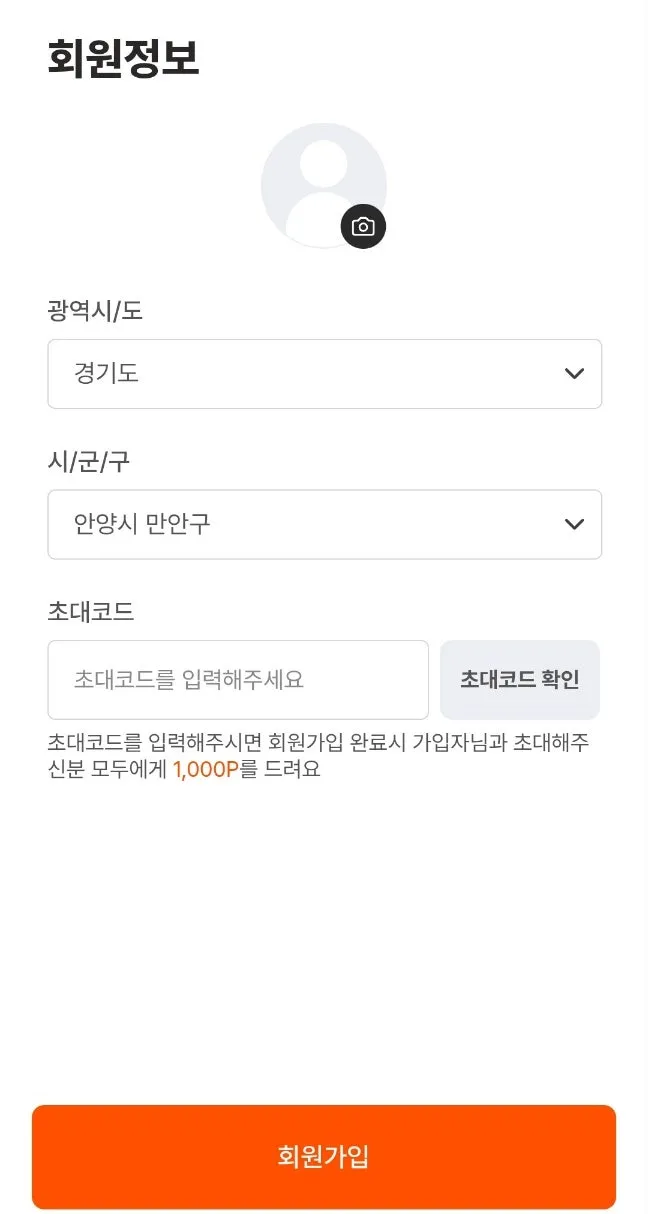
Task: Open the 광역시/도 dropdown showing 경기도
Action: pos(324,374)
